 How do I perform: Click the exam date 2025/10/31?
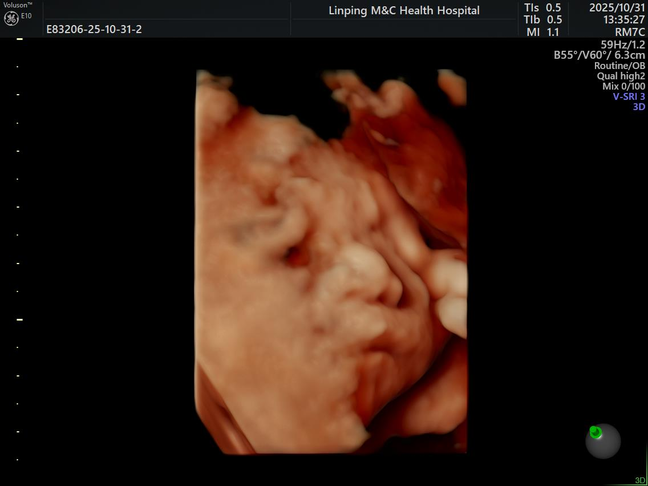616,8
